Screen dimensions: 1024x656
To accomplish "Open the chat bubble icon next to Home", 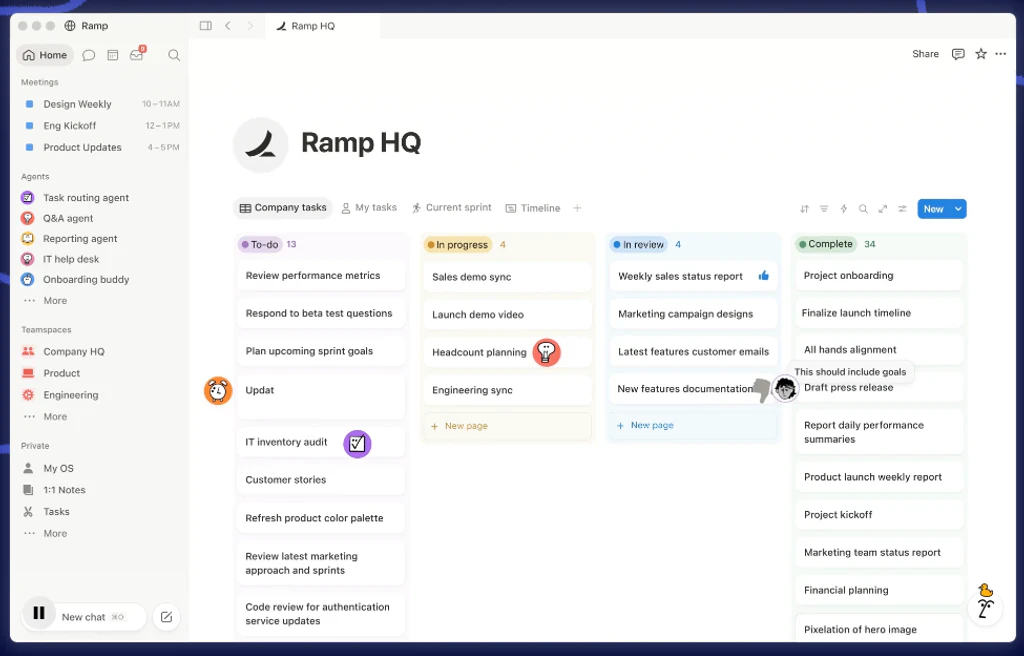I will 89,56.
